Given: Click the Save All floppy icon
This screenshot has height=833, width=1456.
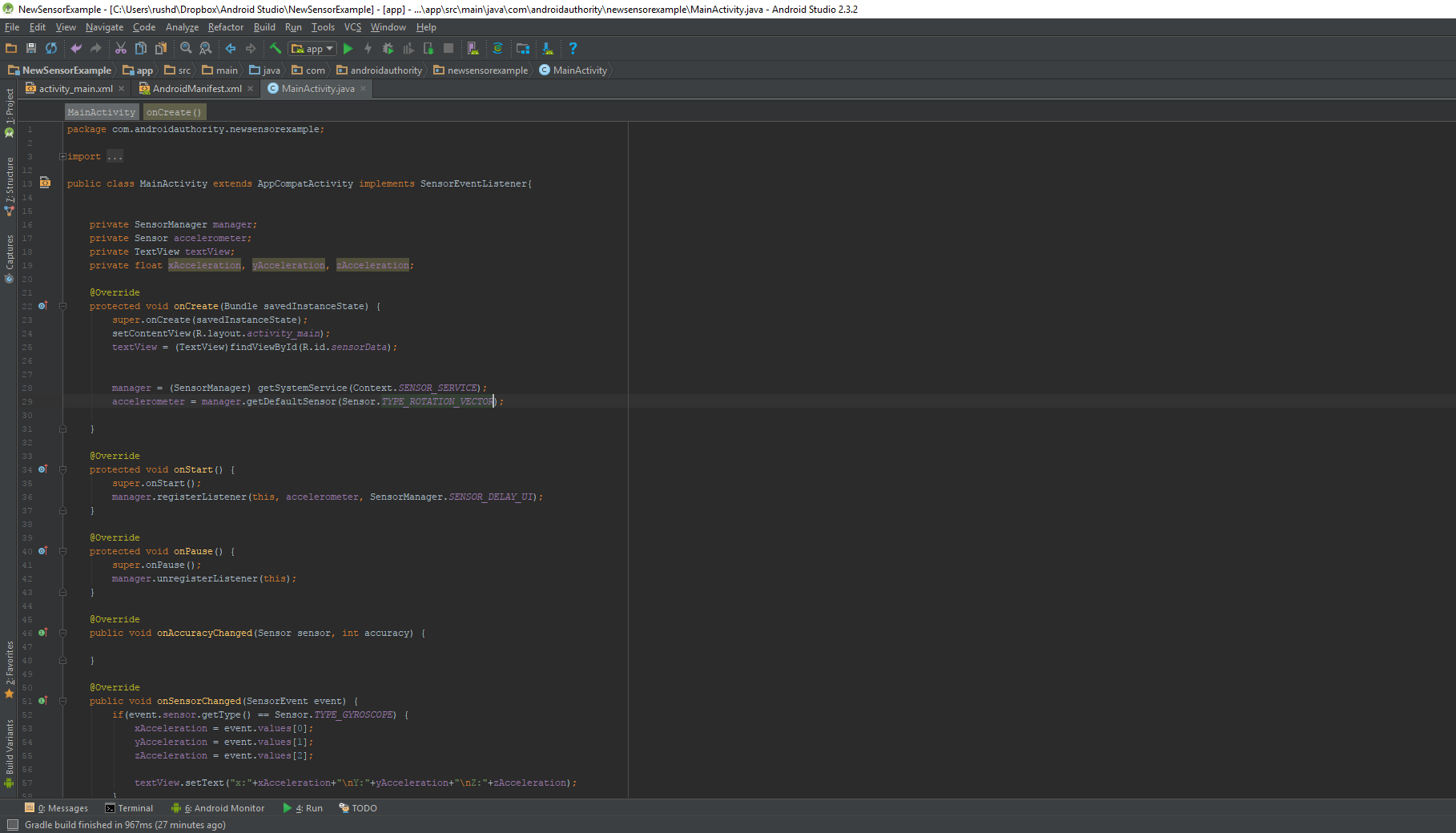Looking at the screenshot, I should click(x=31, y=49).
